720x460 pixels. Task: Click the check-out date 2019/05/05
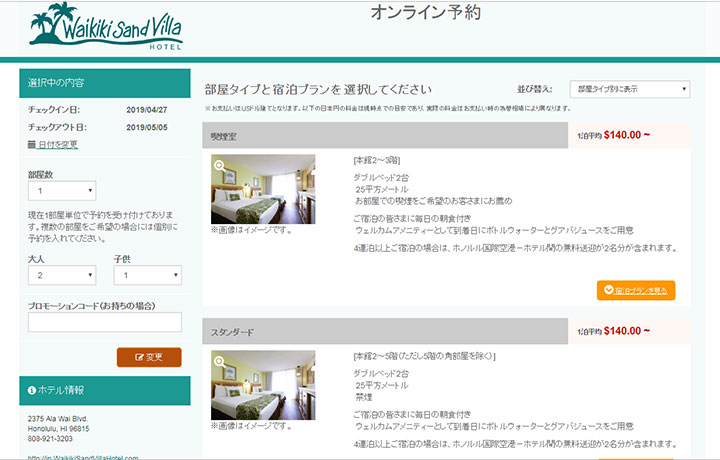point(147,128)
